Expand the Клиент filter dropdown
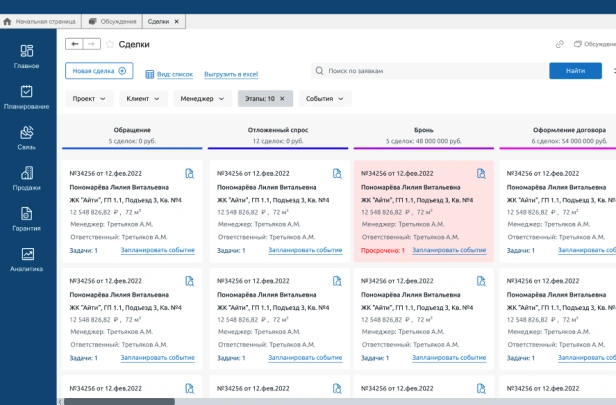616x405 pixels. tap(143, 98)
